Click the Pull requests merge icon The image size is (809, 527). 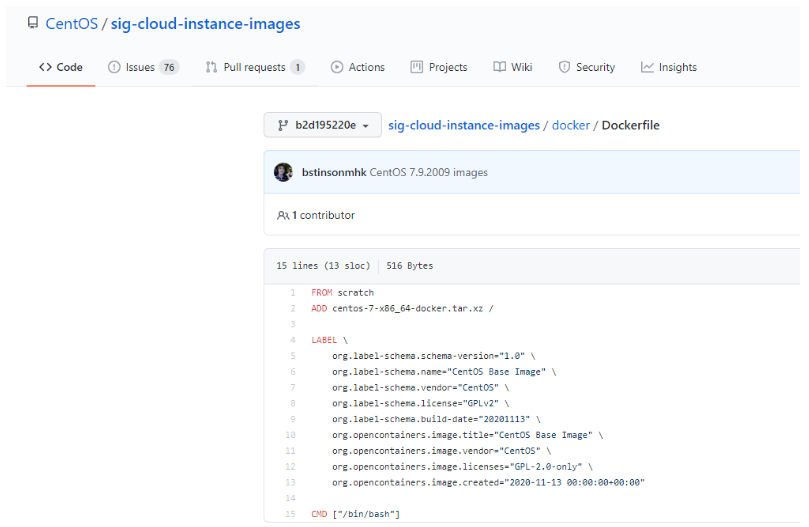pos(212,67)
